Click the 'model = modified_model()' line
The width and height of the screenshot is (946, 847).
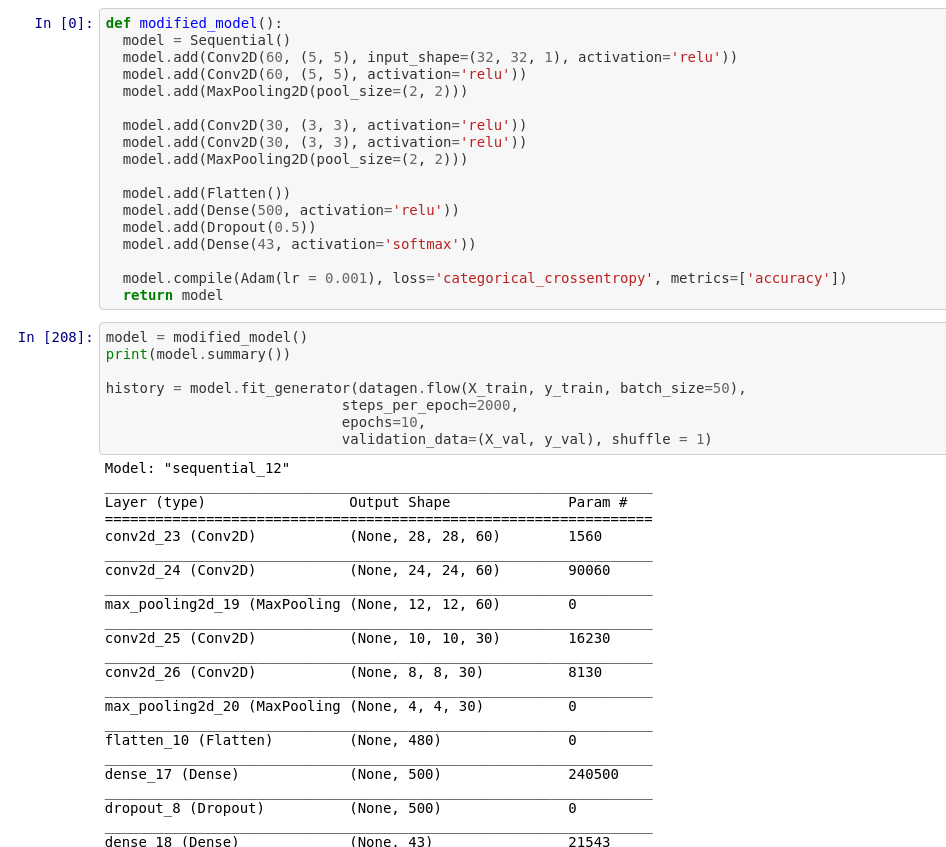(206, 337)
